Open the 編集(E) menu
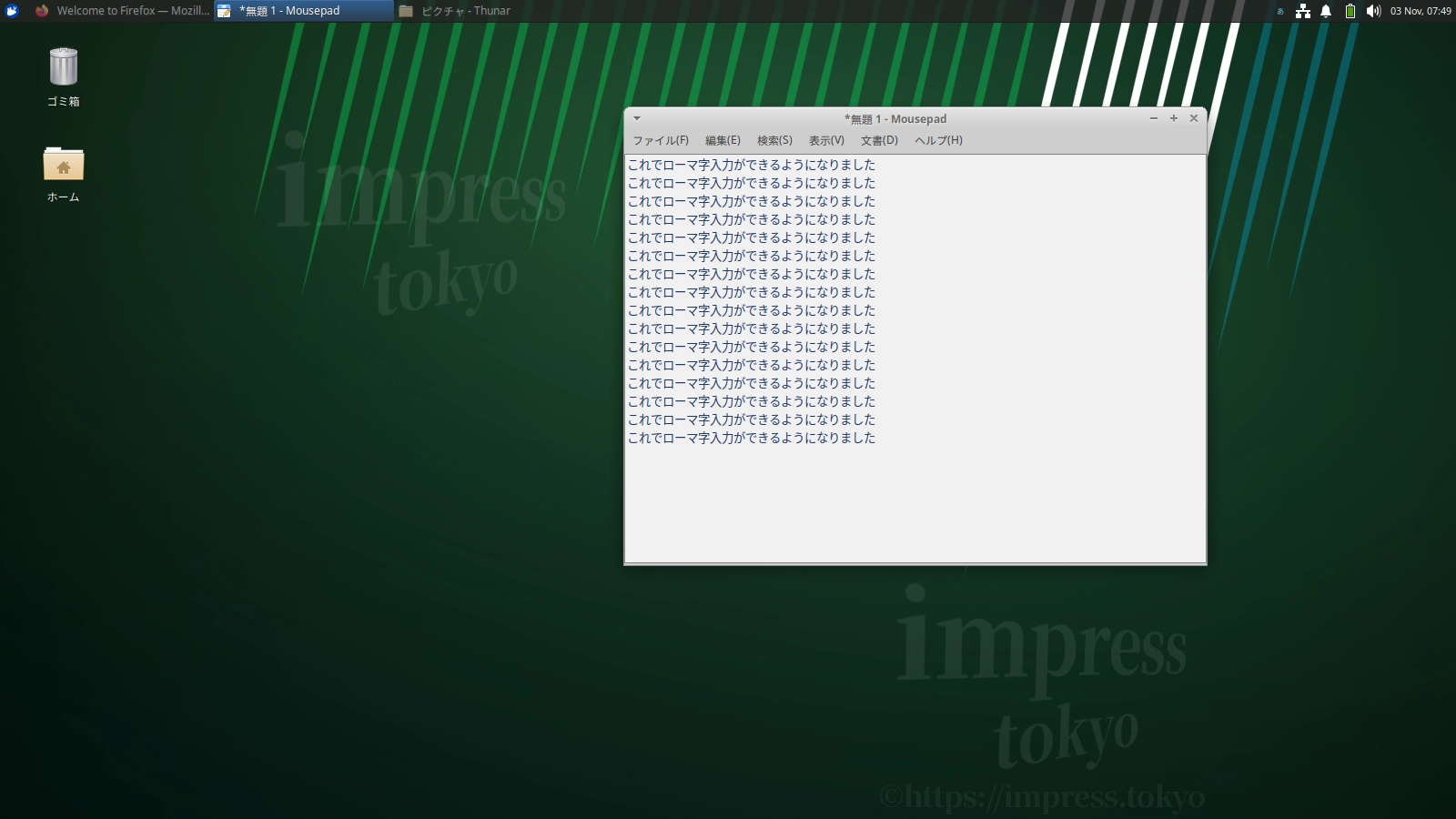The width and height of the screenshot is (1456, 819). click(723, 140)
